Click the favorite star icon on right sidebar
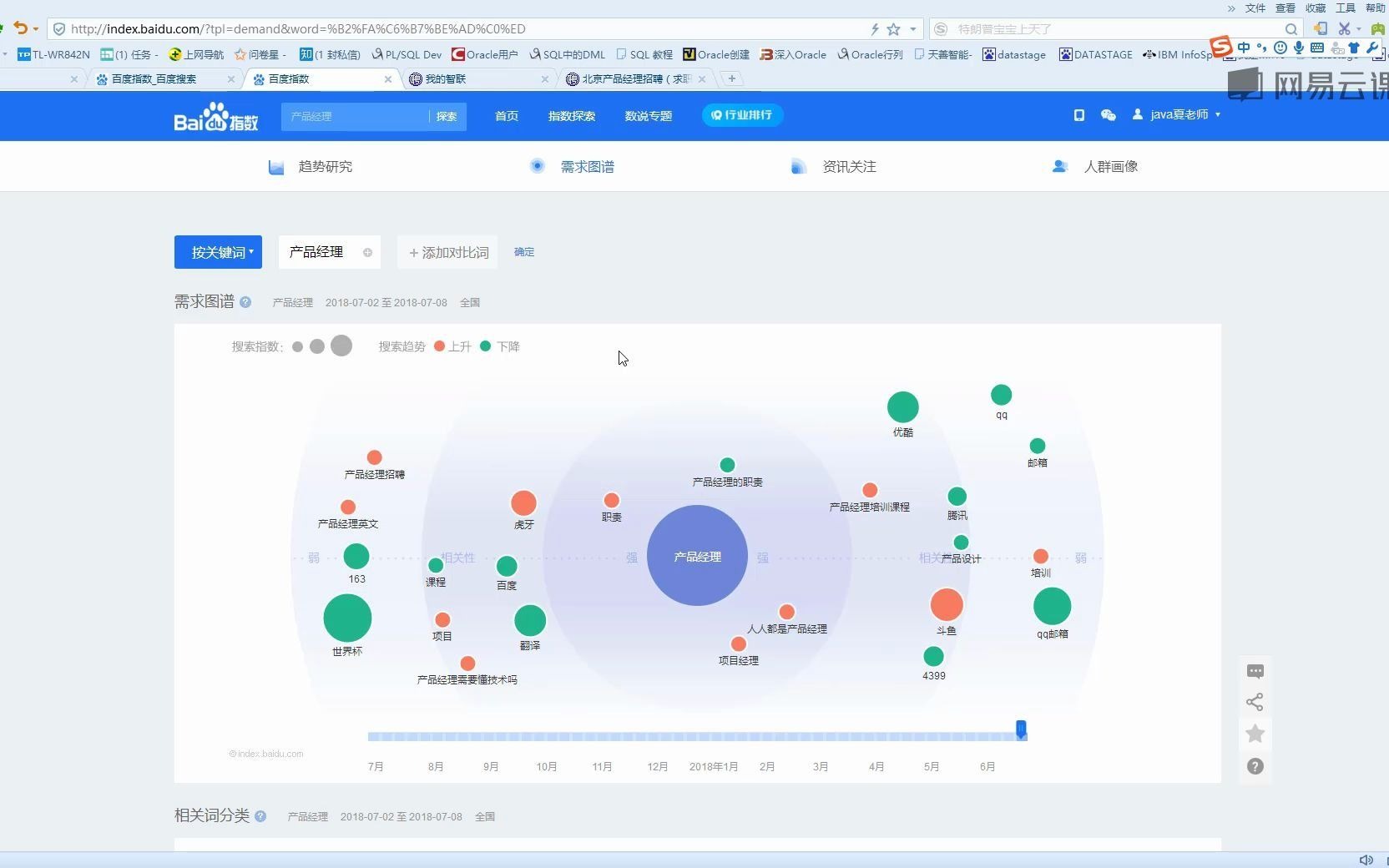The height and width of the screenshot is (868, 1389). 1255,734
